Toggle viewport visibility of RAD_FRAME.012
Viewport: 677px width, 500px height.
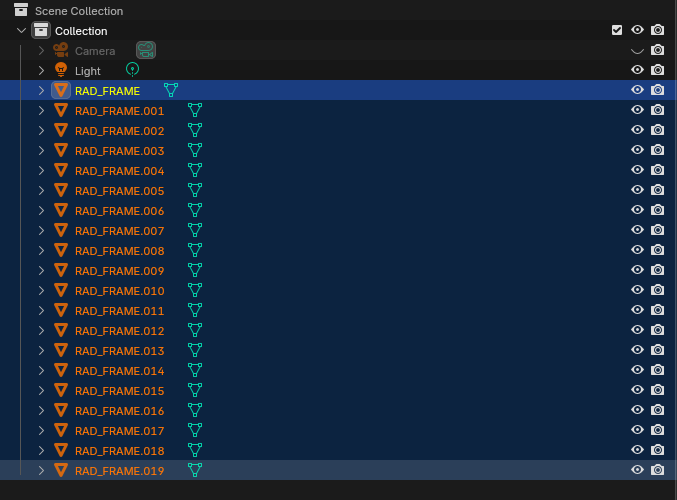pos(637,330)
